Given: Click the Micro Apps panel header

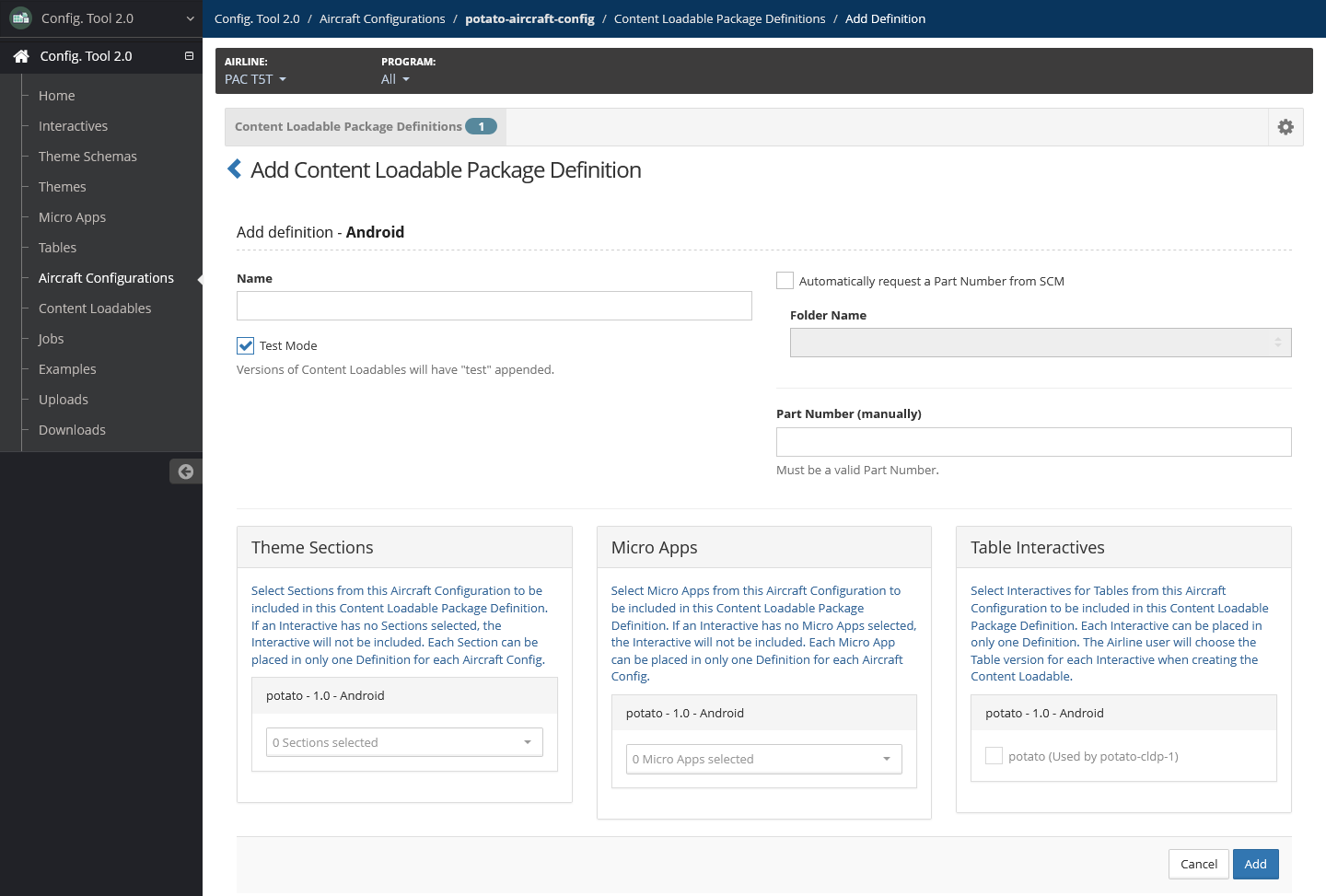Looking at the screenshot, I should [x=764, y=547].
